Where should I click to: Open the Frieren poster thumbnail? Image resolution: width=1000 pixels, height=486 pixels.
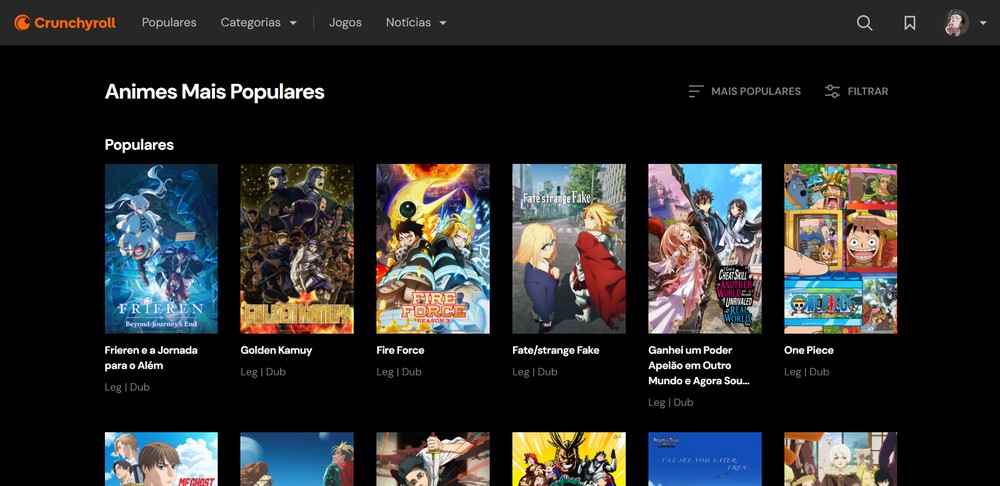pyautogui.click(x=161, y=249)
